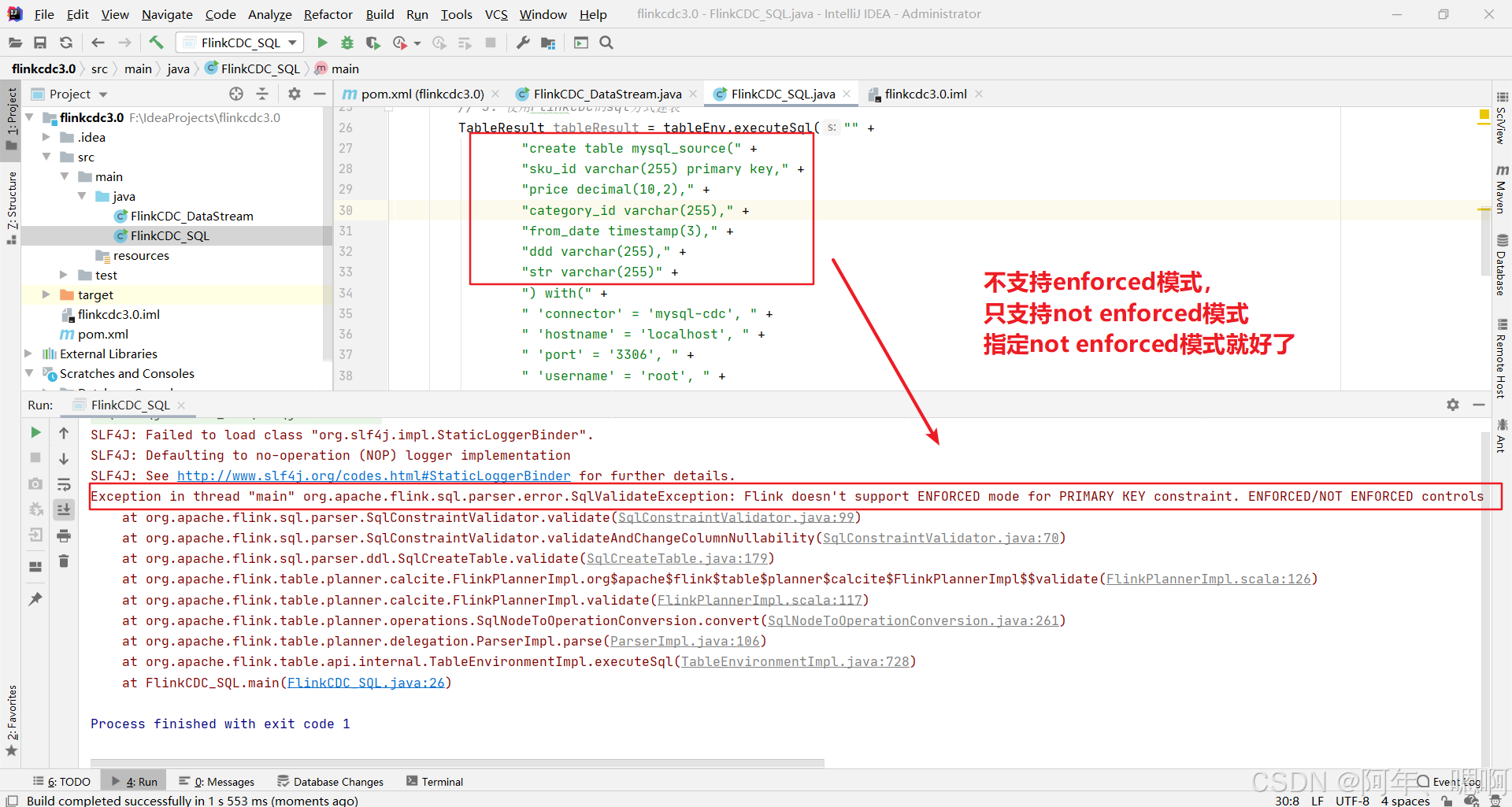Click the Run Anything toolbar icon
Viewport: 1512px width, 807px height.
click(581, 43)
